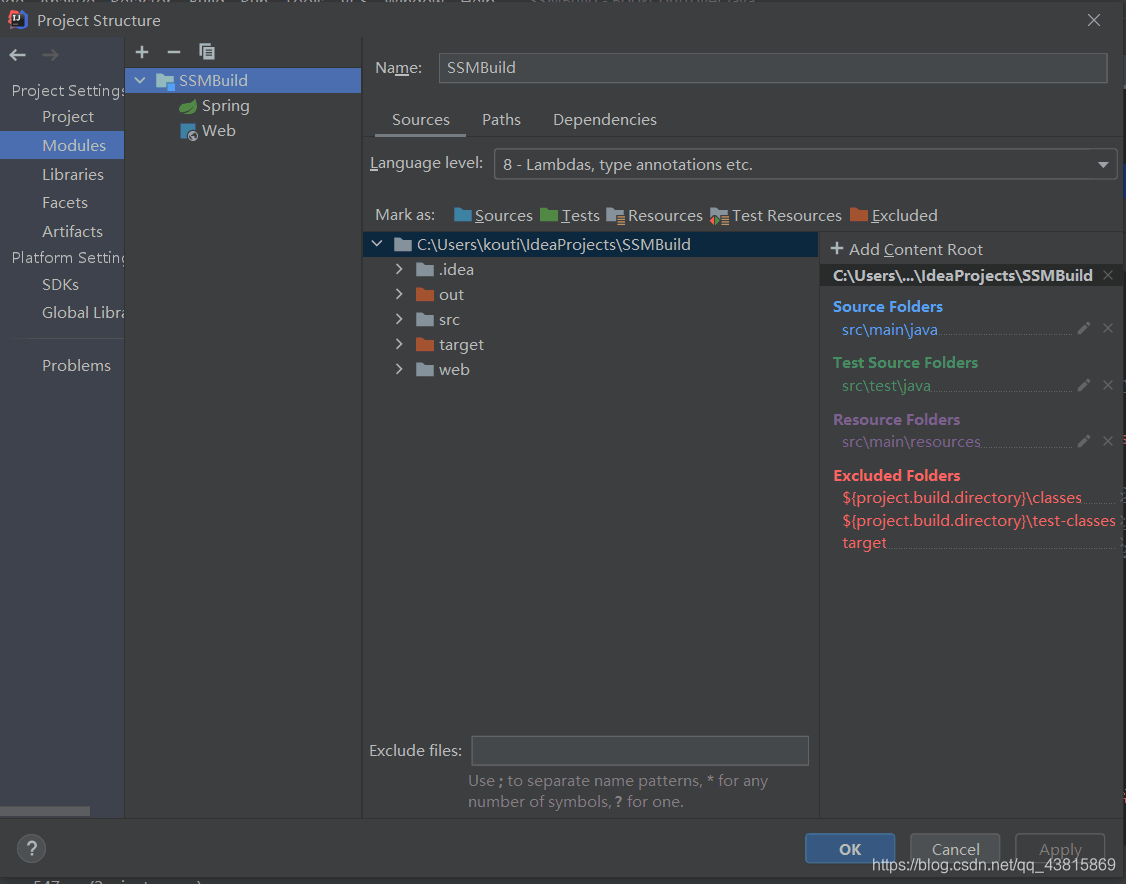Collapse the SSMBuild content root tree
Image resolution: width=1126 pixels, height=884 pixels.
[377, 244]
